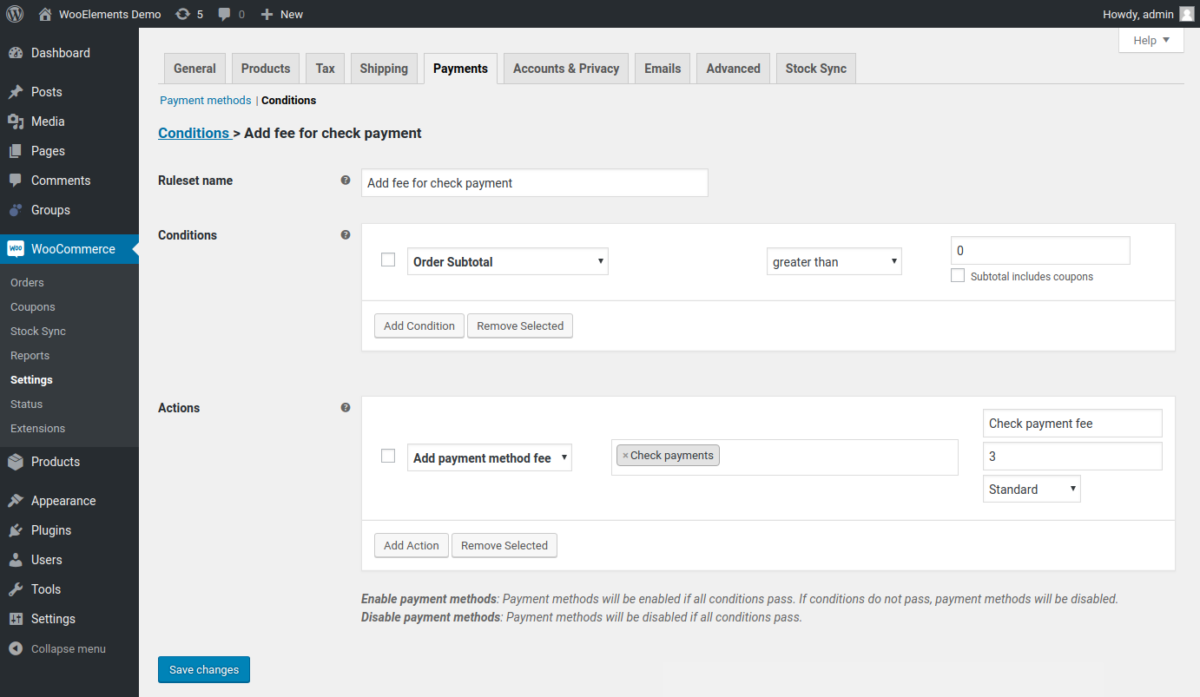Collapse the admin menu
1200x697 pixels.
[18, 648]
